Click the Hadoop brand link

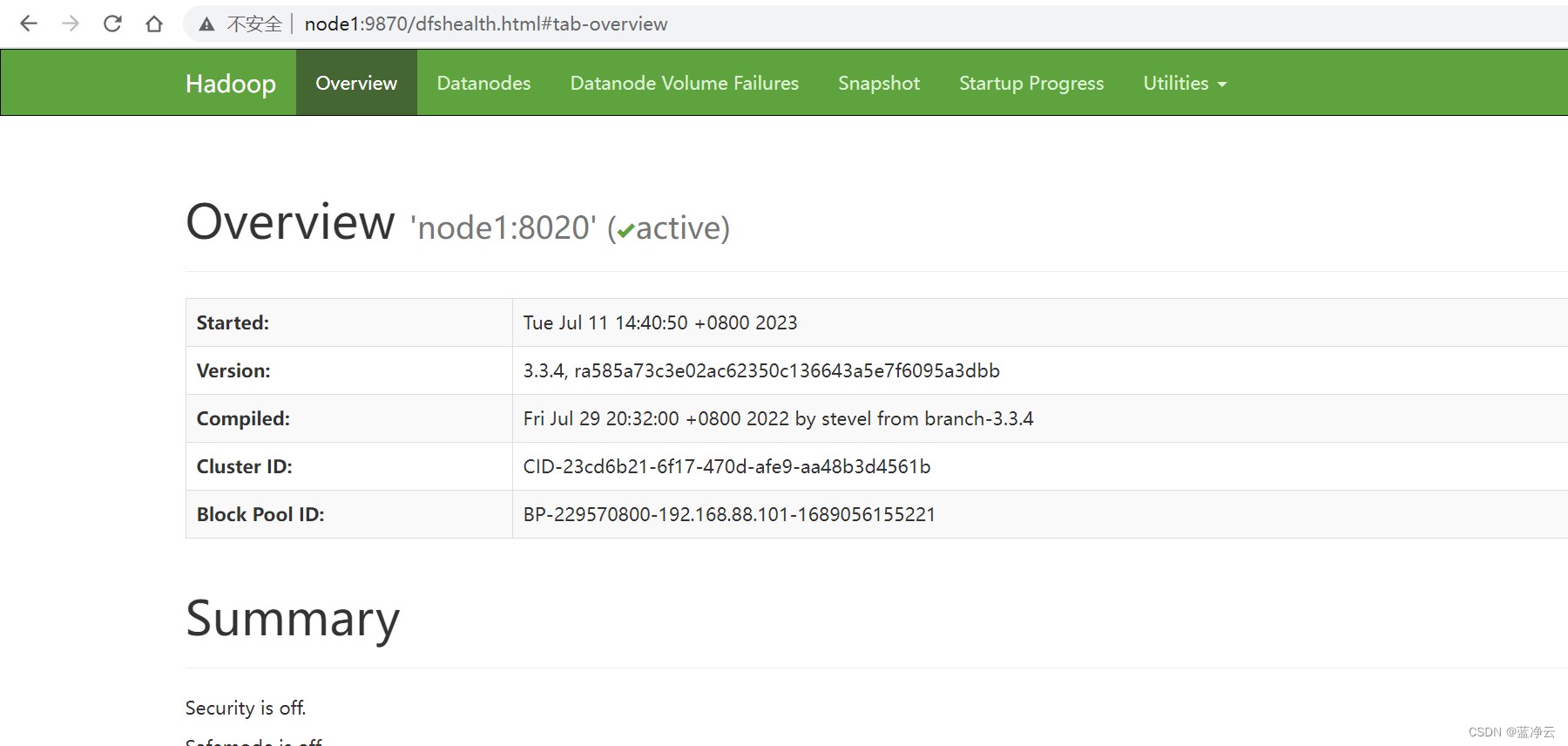(231, 84)
